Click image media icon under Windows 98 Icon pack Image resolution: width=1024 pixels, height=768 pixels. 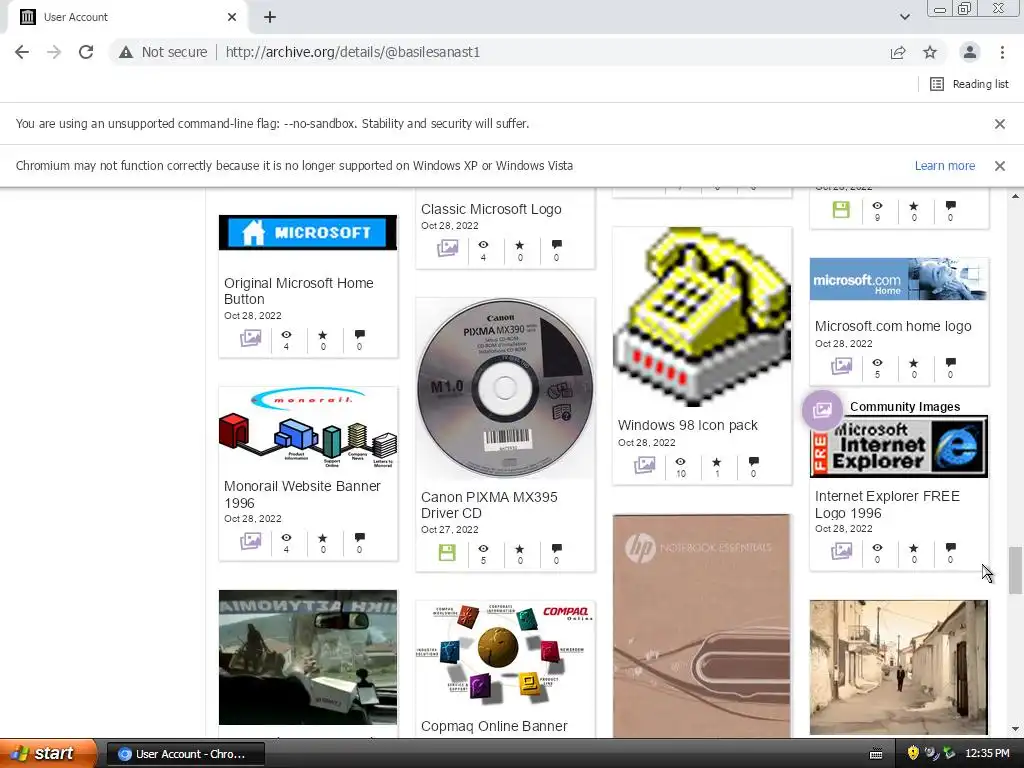click(x=645, y=465)
